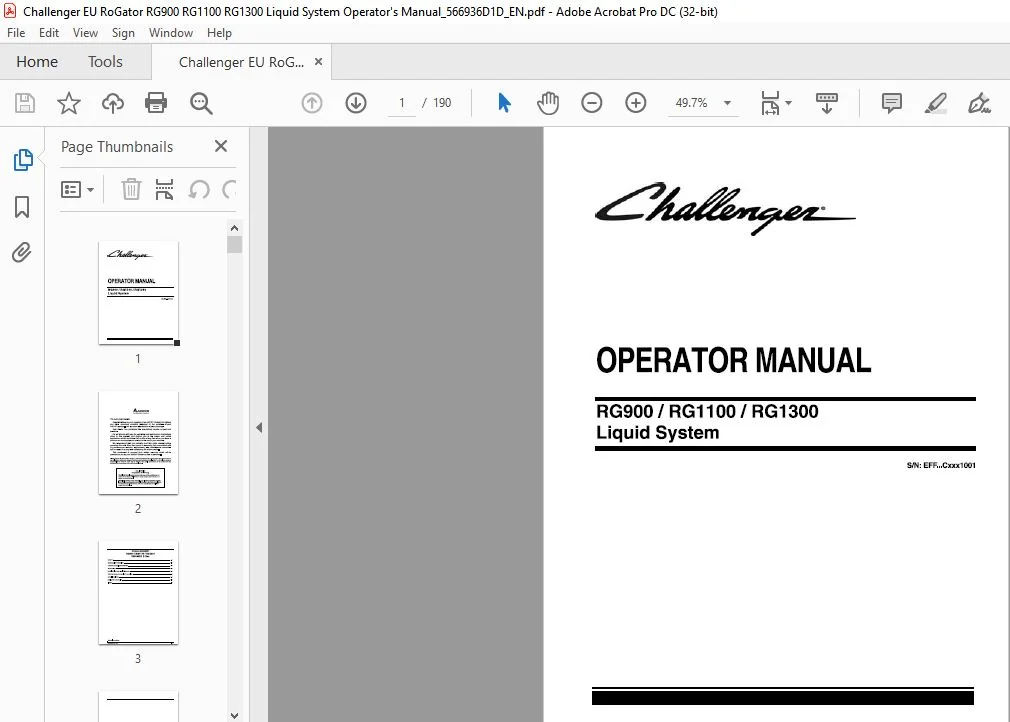Click the Liquid System subtitle text
The image size is (1010, 722).
pyautogui.click(x=658, y=432)
